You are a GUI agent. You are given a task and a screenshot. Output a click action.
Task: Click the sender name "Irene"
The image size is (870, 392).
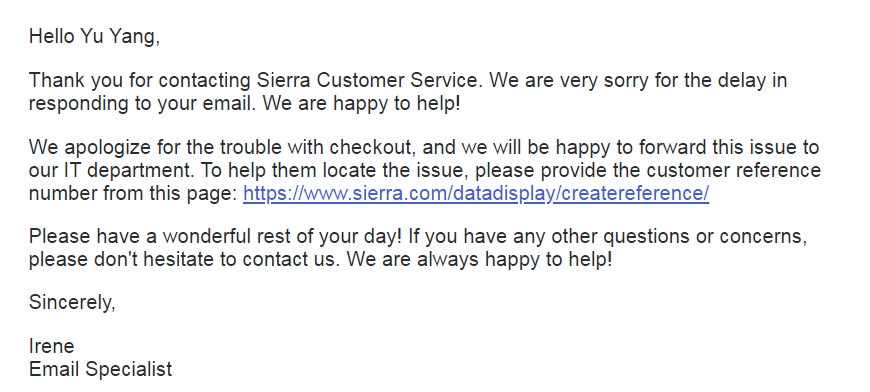tap(52, 347)
